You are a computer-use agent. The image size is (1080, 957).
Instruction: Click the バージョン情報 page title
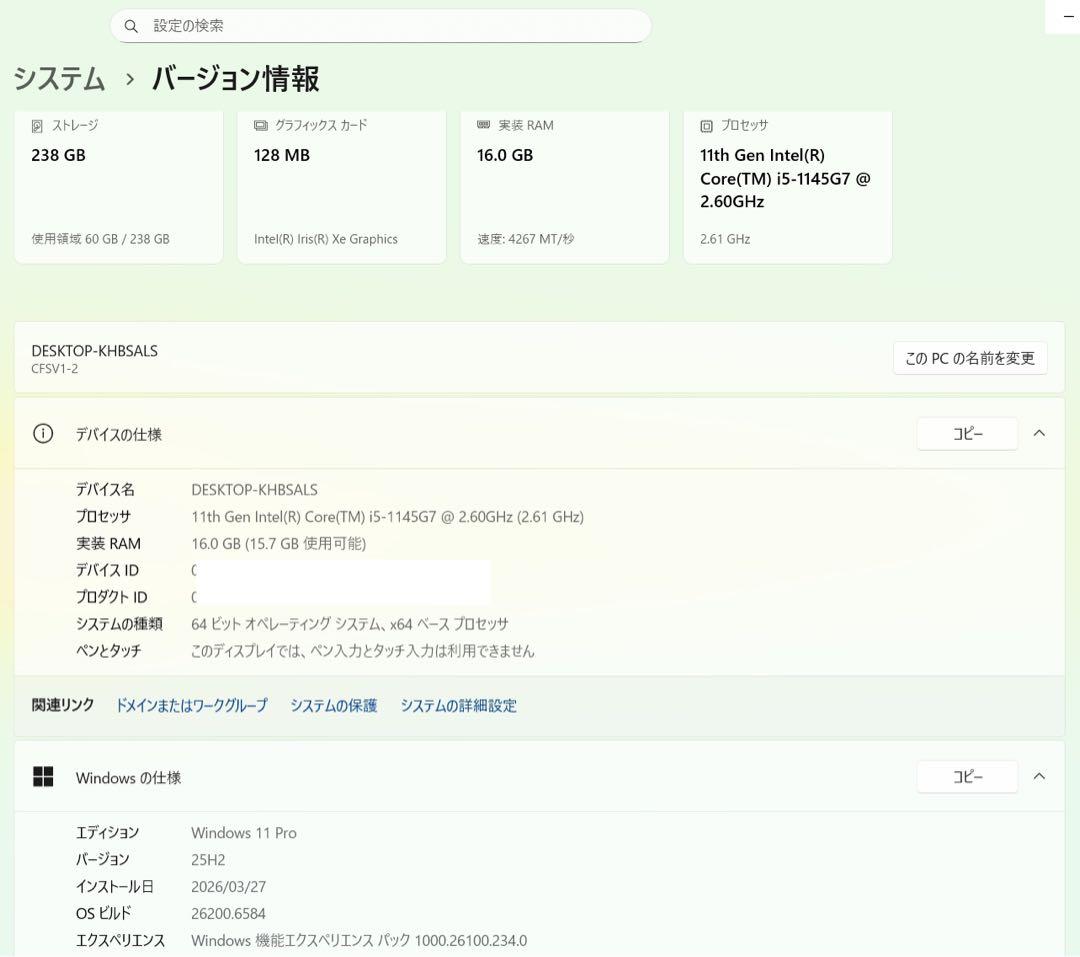pos(236,79)
